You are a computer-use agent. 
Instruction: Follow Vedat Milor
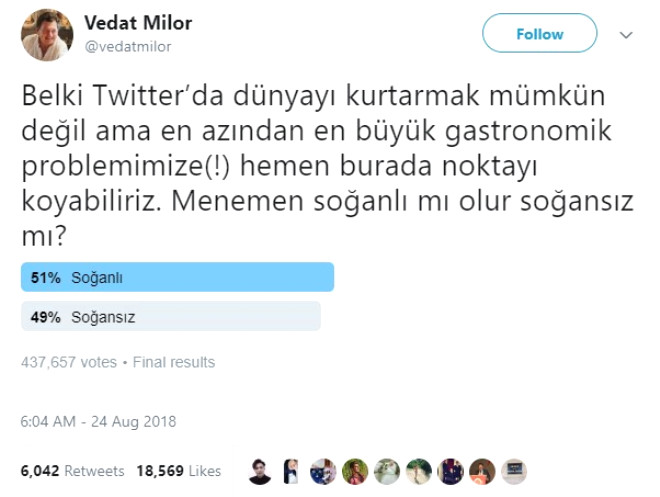[539, 34]
